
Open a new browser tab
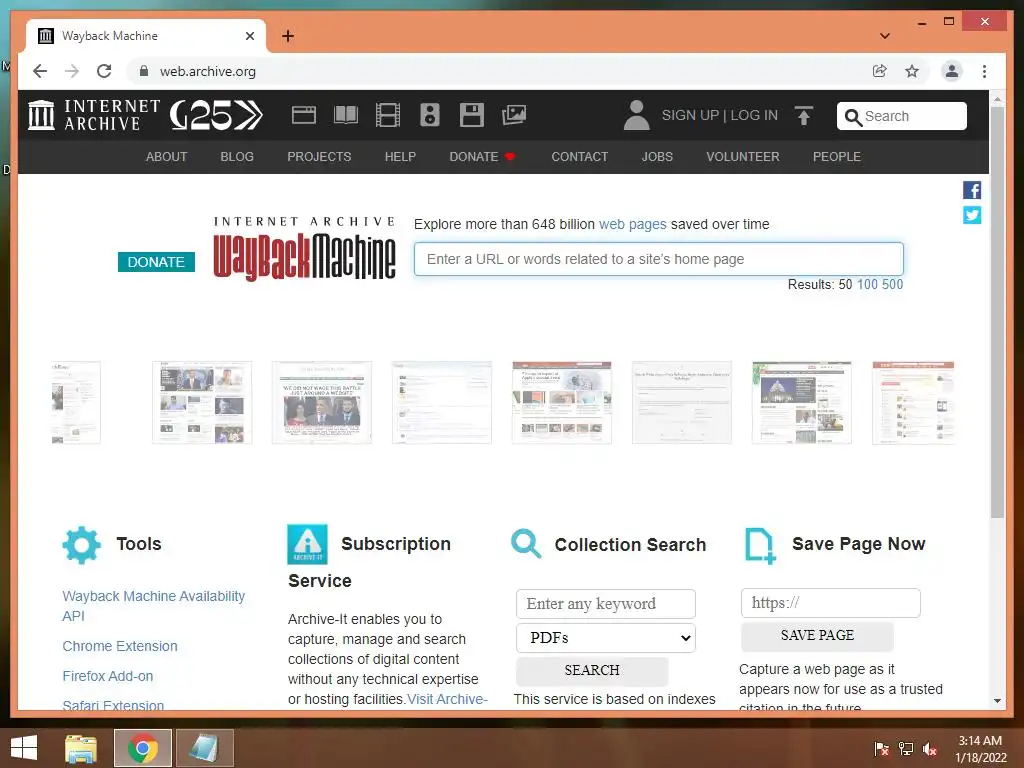pyautogui.click(x=288, y=36)
